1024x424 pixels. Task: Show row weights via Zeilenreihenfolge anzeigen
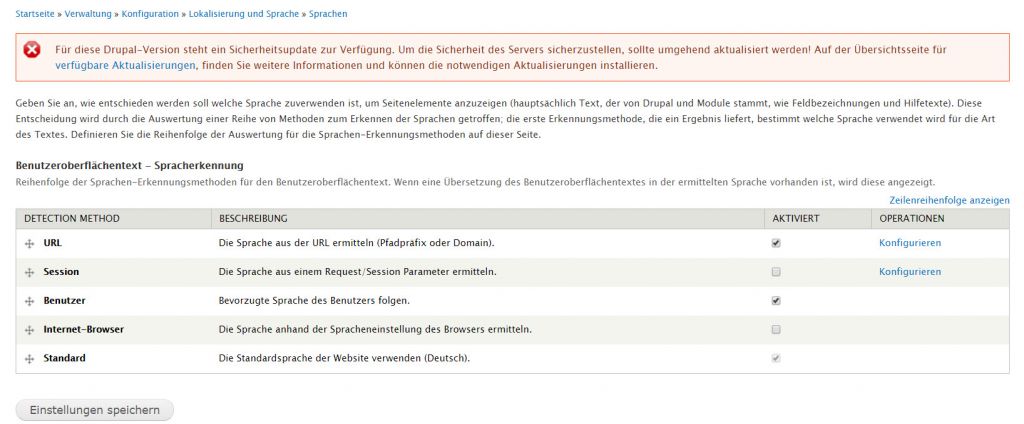(x=948, y=200)
